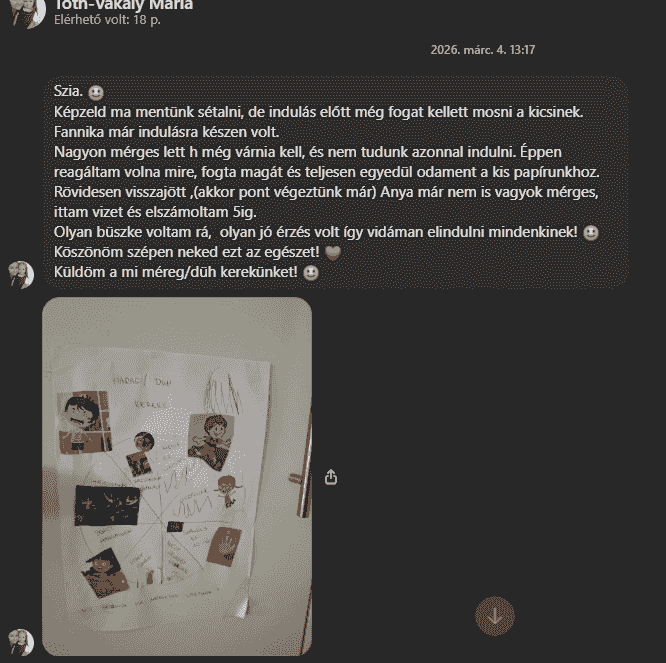Viewport: 666px width, 663px height.
Task: Click the "Küldöm a mi méreg/düh kerekünket" text
Action: coord(176,272)
